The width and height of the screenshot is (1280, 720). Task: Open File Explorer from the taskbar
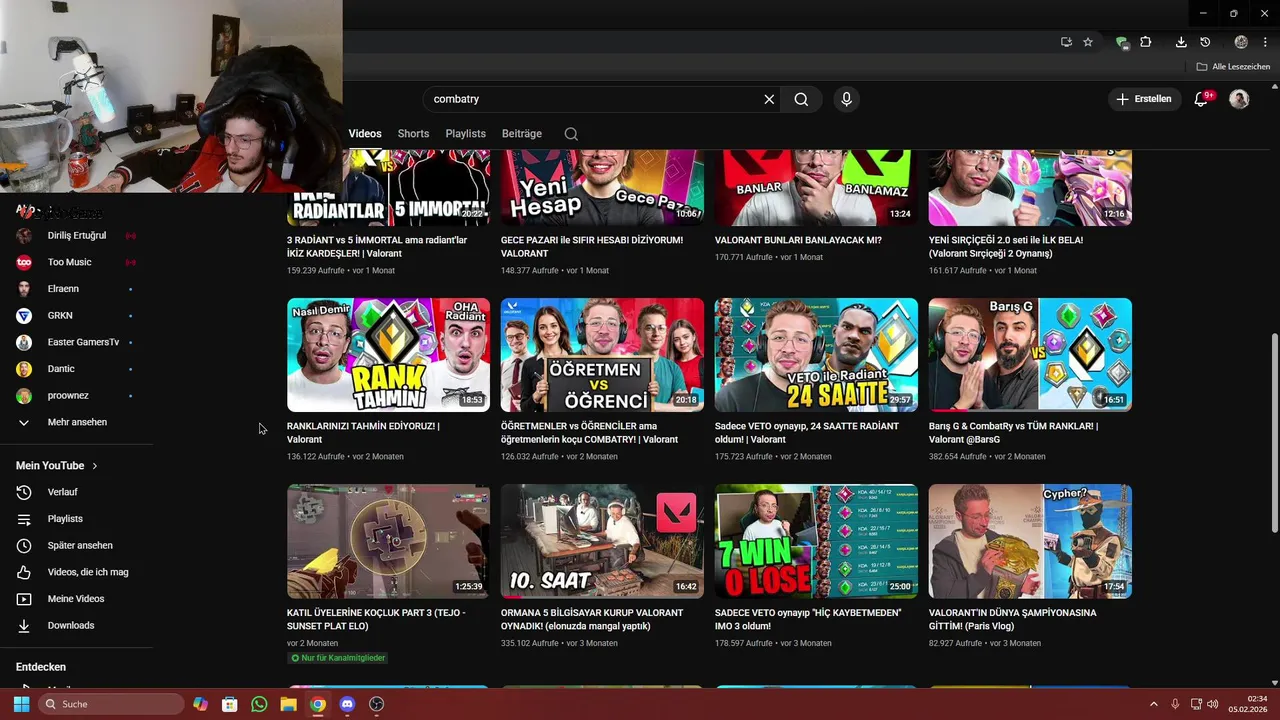coord(288,704)
